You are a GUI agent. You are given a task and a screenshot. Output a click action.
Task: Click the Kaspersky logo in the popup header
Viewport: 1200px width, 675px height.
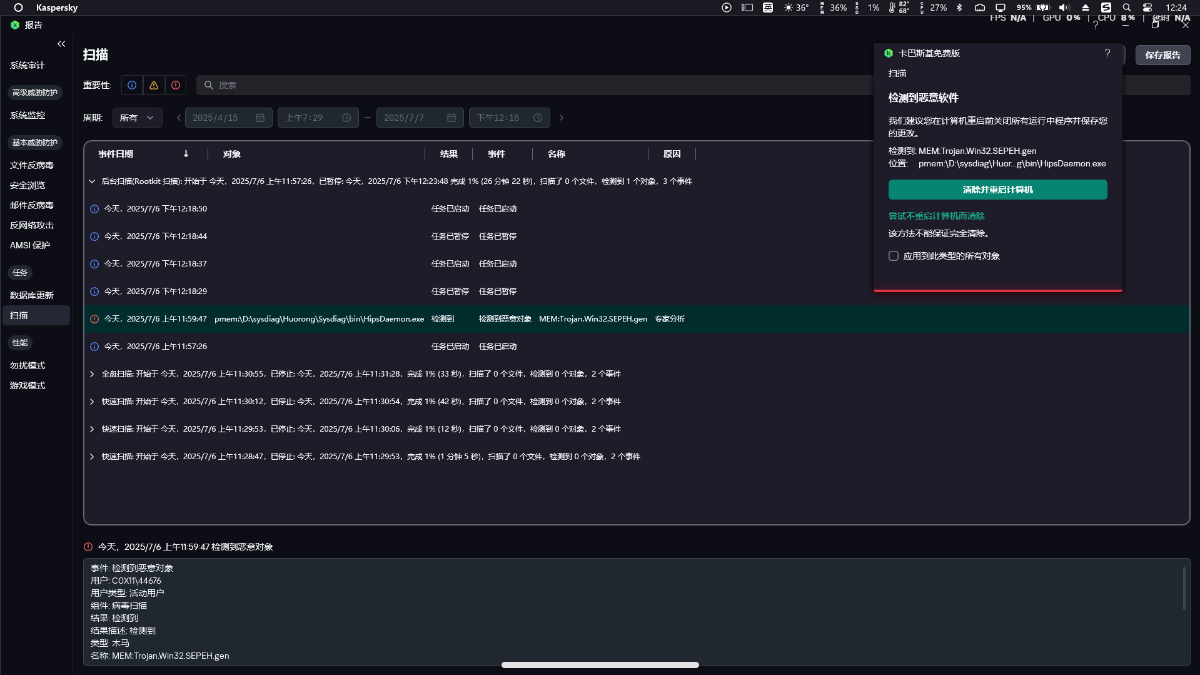pos(888,53)
